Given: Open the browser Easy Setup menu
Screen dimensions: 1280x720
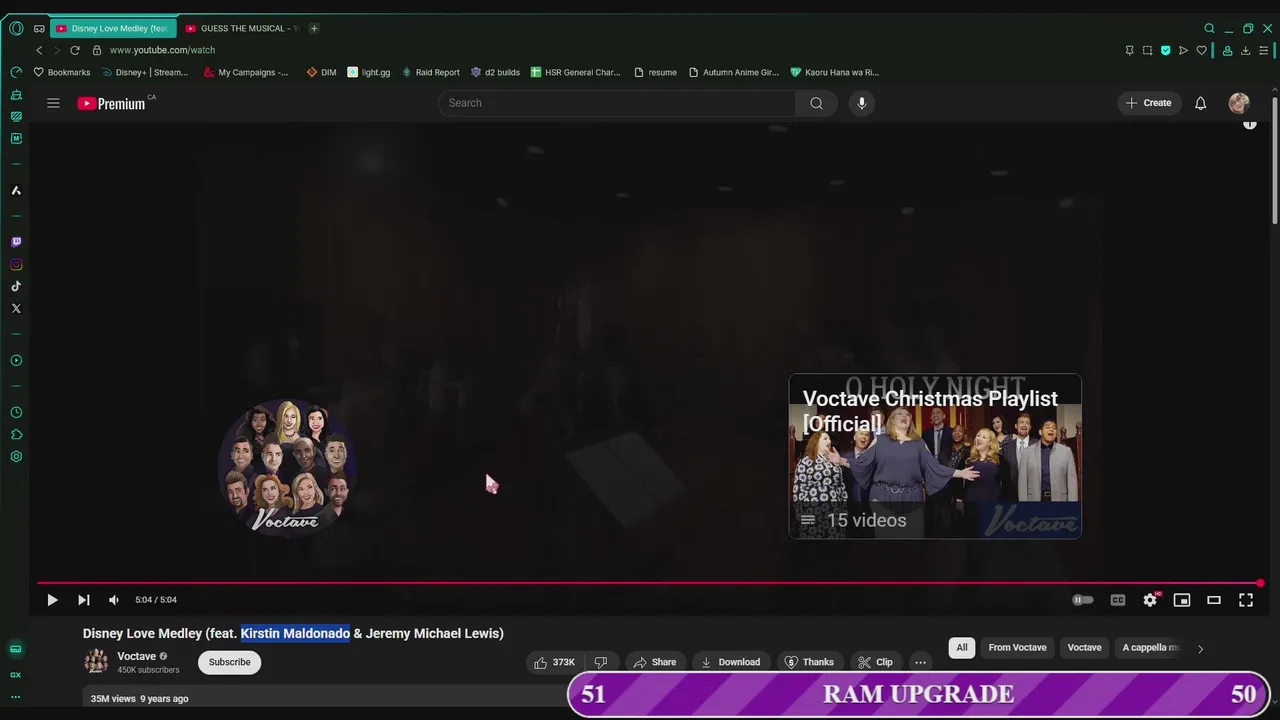Looking at the screenshot, I should click(x=1264, y=50).
